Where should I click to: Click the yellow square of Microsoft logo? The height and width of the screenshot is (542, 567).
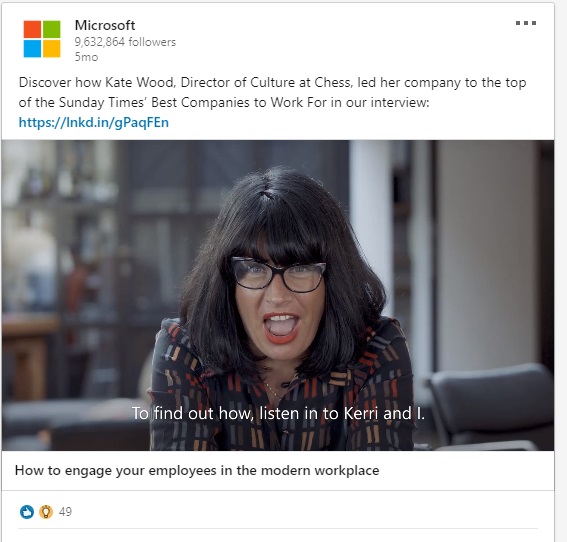51,48
